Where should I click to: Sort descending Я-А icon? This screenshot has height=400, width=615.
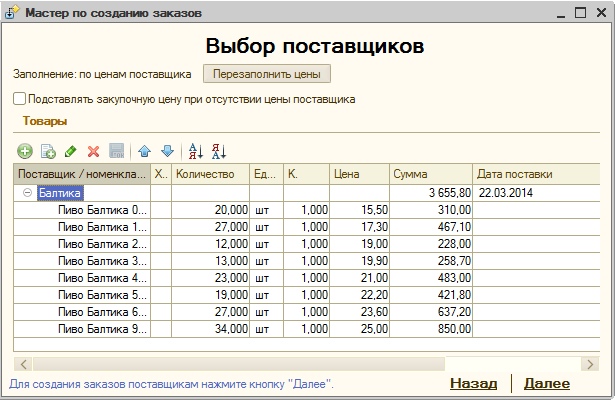(x=218, y=151)
